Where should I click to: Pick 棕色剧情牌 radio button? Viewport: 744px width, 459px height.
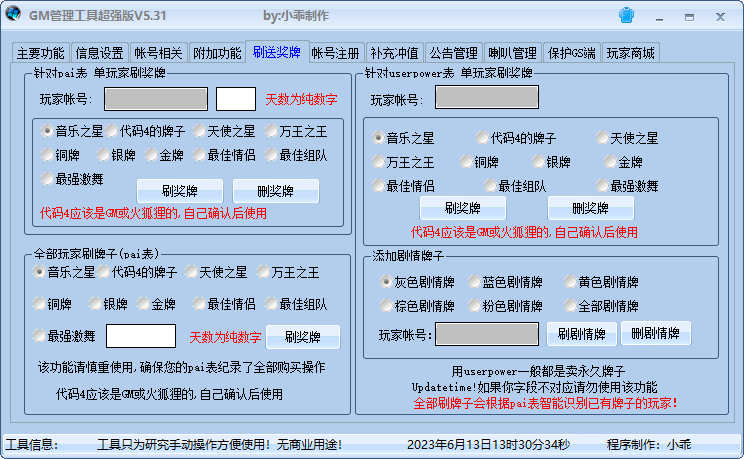(x=418, y=306)
